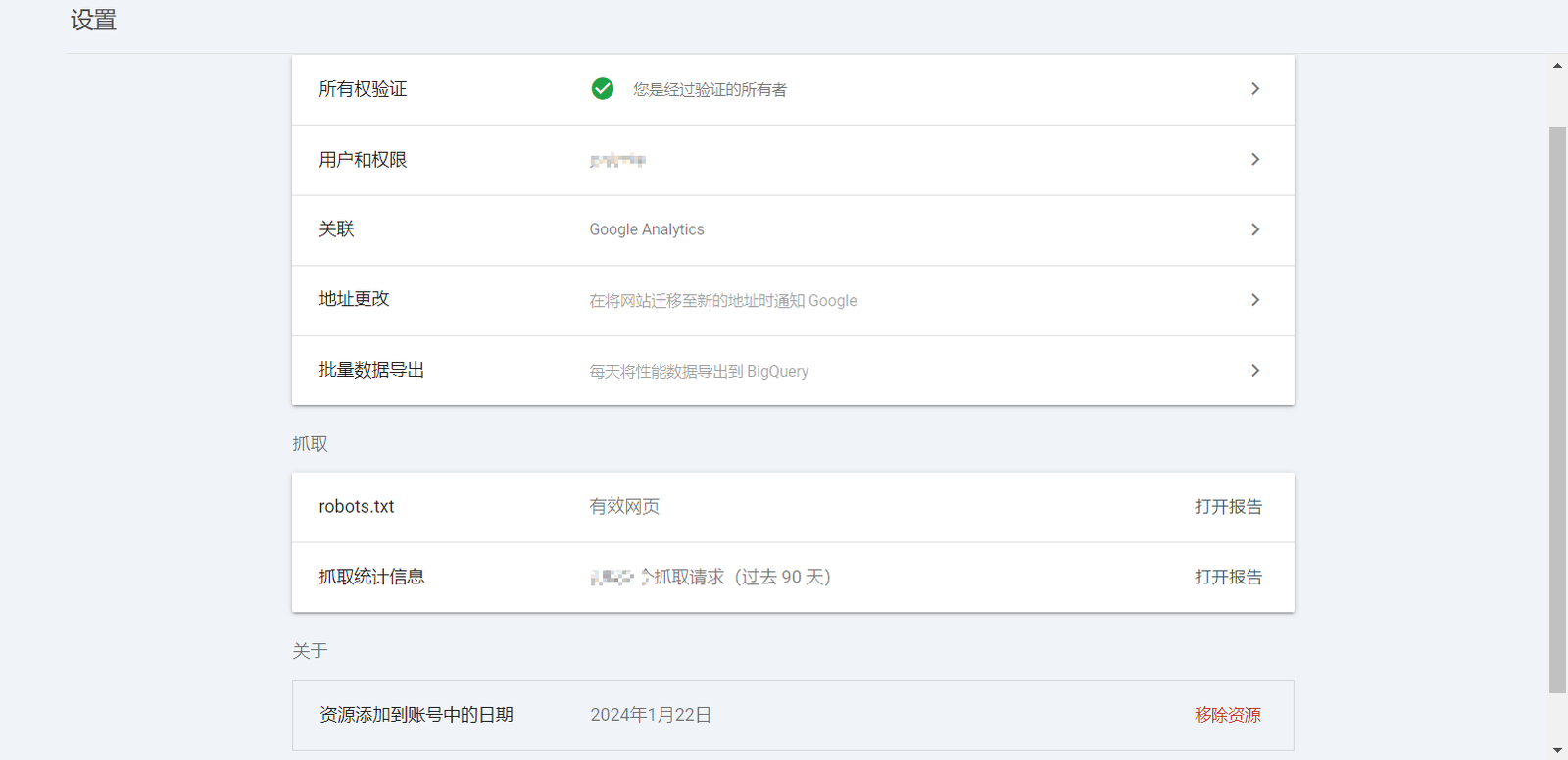Click 地址更改 settings label
The width and height of the screenshot is (1568, 760).
354,299
